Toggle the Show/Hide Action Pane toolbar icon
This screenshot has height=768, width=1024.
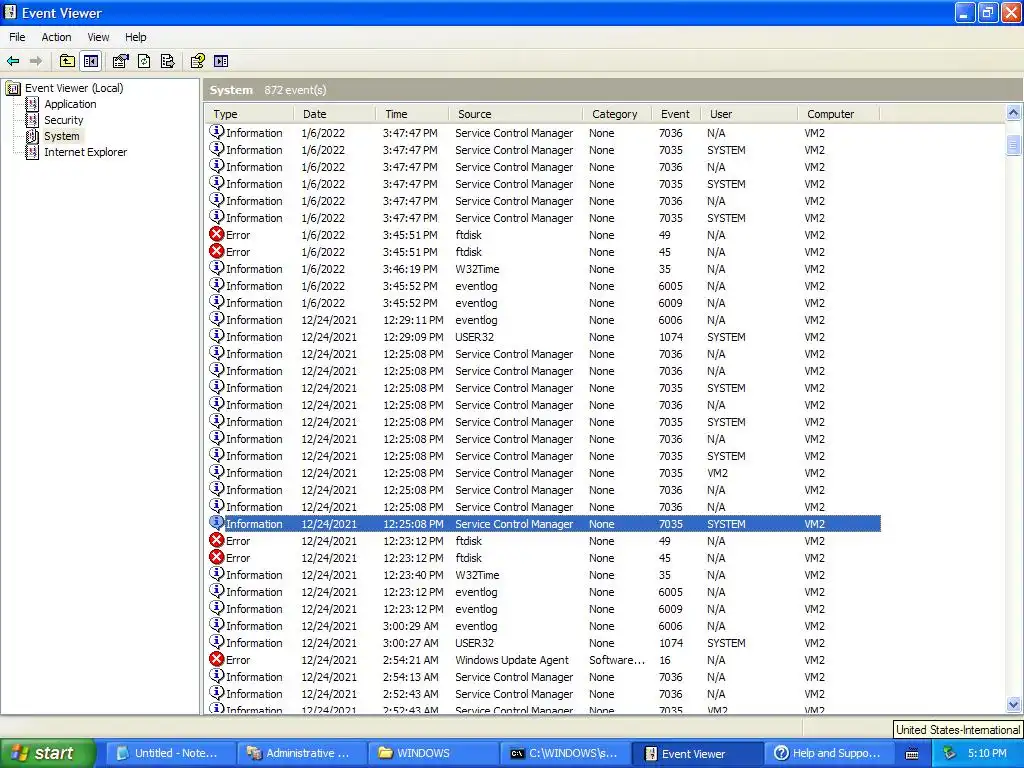point(221,61)
